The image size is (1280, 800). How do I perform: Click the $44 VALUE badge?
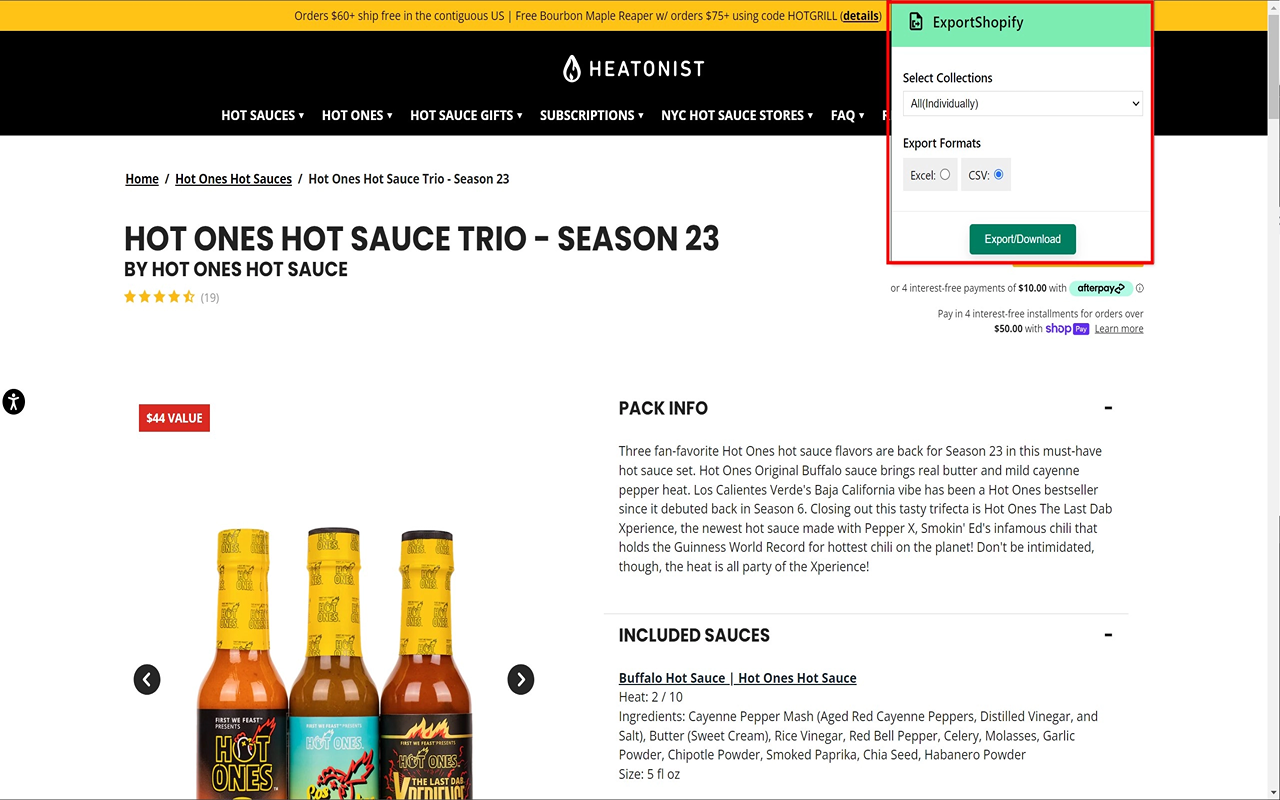pos(174,418)
